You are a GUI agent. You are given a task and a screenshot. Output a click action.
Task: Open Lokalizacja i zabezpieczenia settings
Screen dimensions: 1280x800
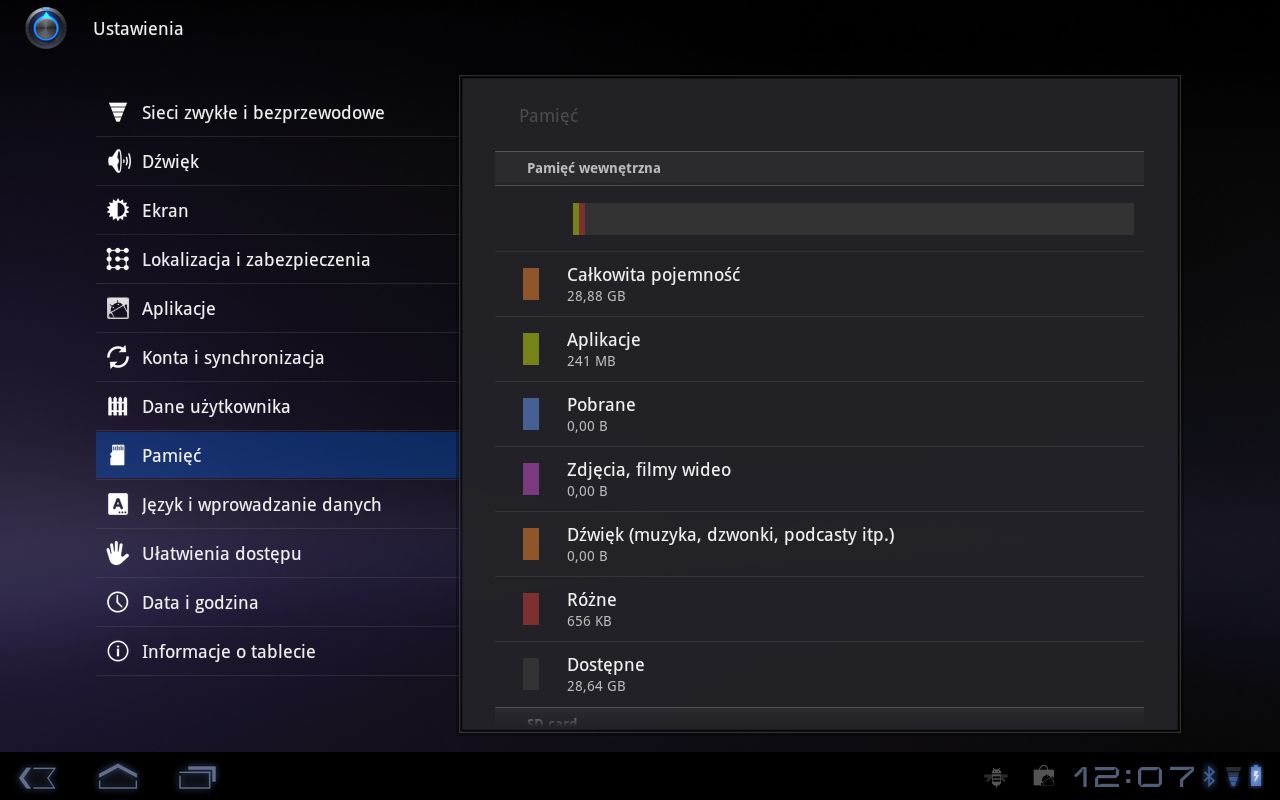coord(277,259)
